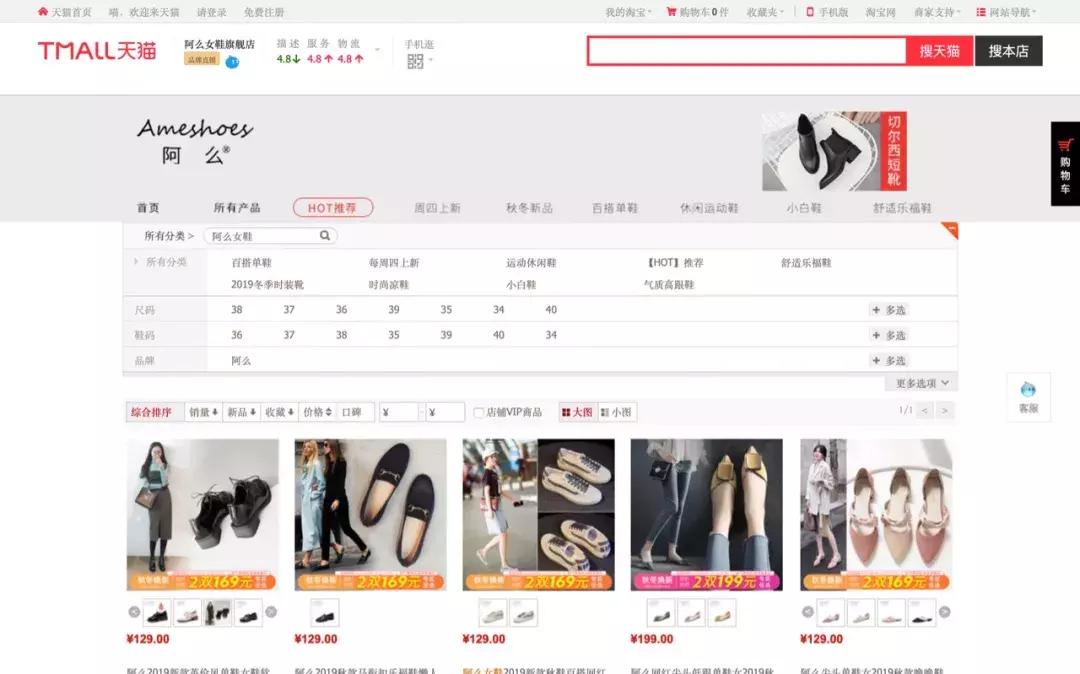This screenshot has height=674, width=1080.
Task: Open the side 购物车 cart panel
Action: tap(1065, 164)
